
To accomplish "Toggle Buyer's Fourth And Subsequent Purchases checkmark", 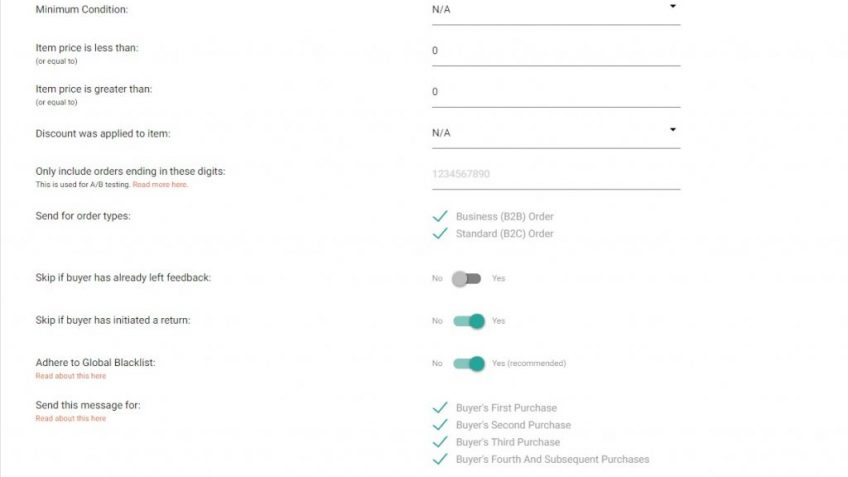I will click(x=440, y=459).
